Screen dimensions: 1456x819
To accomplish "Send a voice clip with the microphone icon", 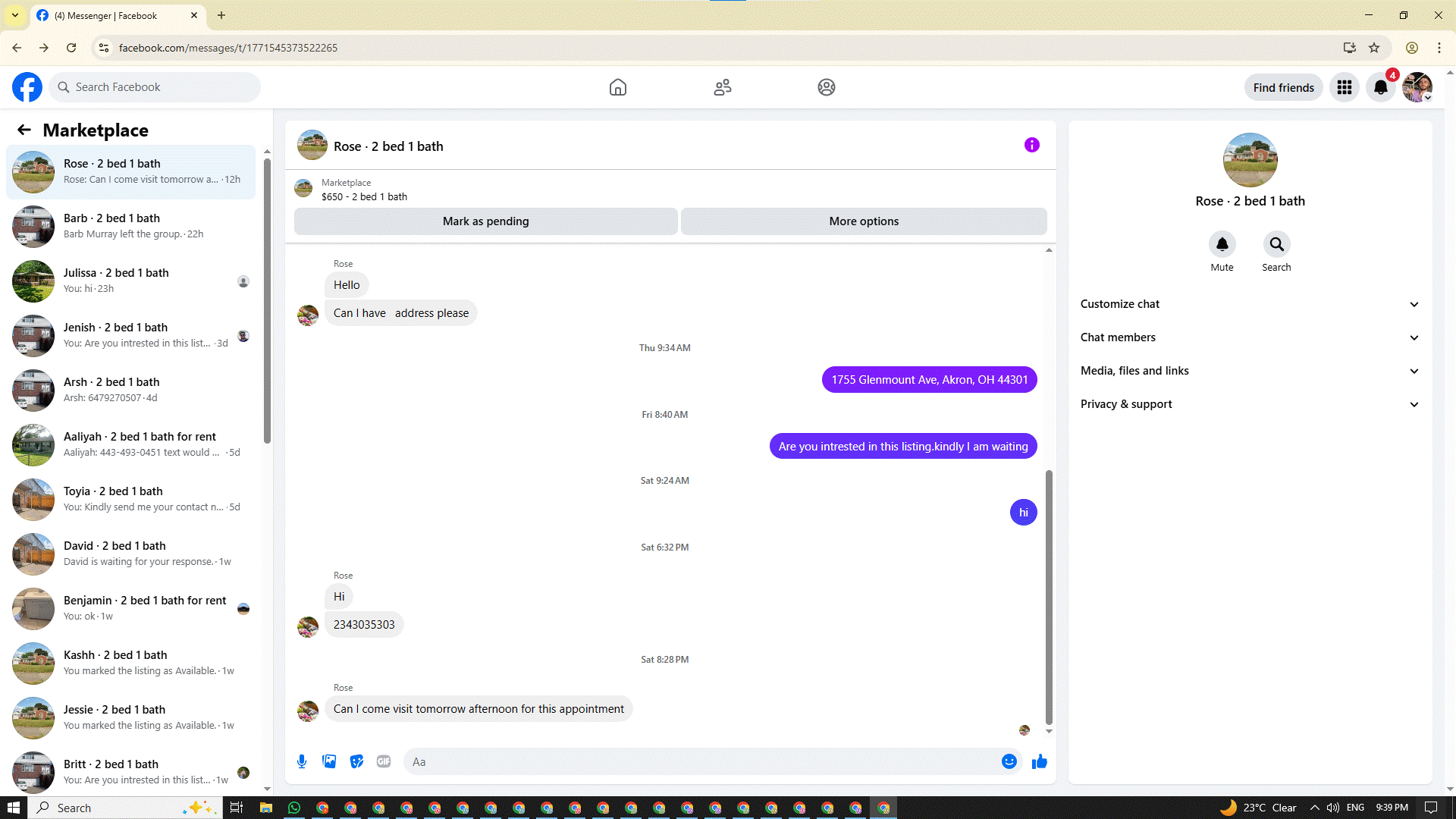I will [x=302, y=761].
